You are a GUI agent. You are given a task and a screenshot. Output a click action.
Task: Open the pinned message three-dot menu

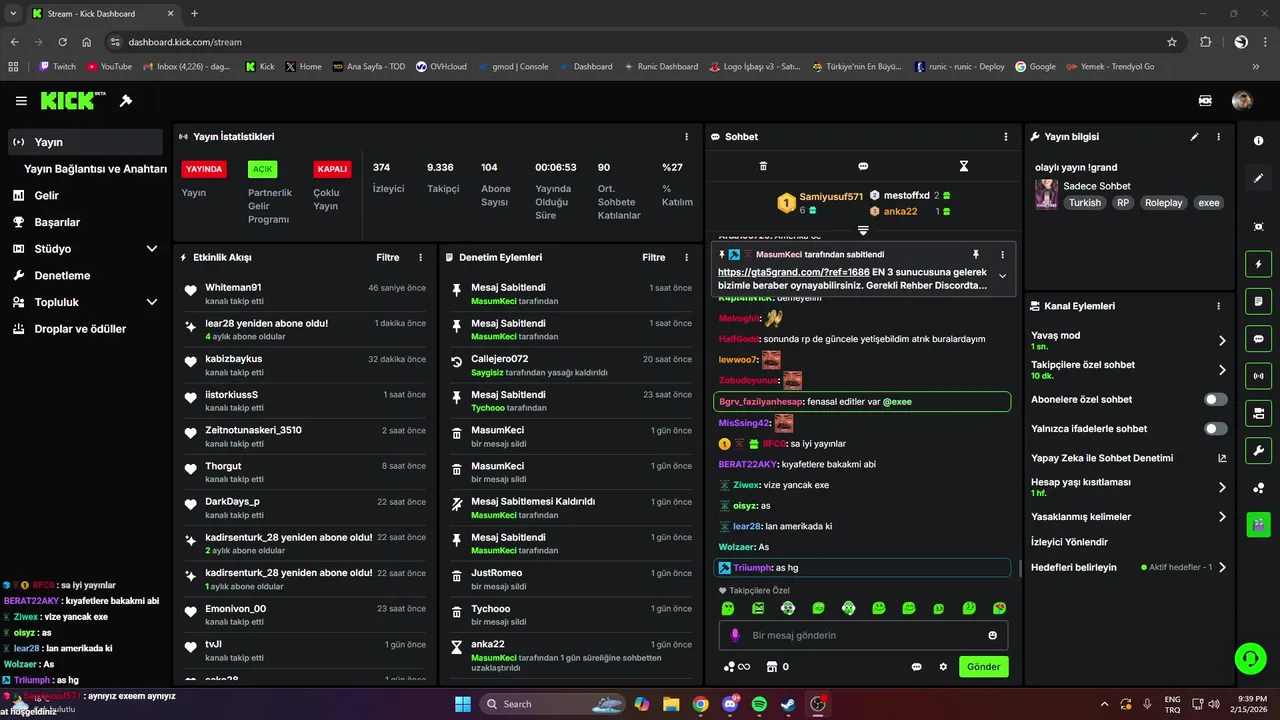click(1002, 255)
